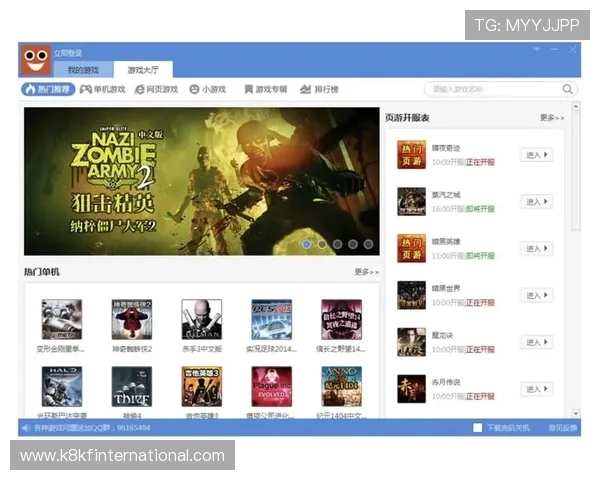
Task: Click the 立即登录 login link
Action: point(68,53)
